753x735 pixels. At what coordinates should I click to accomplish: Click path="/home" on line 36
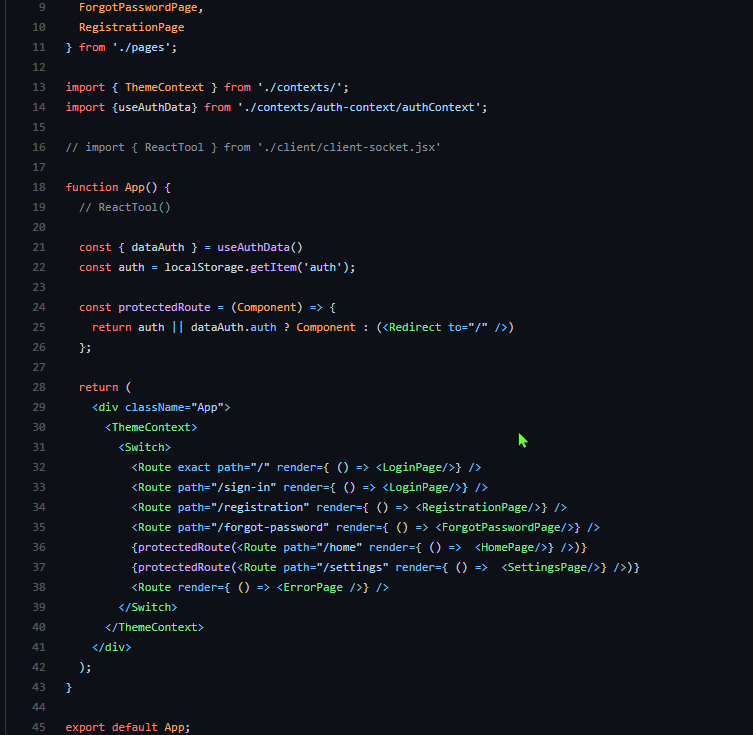click(323, 548)
